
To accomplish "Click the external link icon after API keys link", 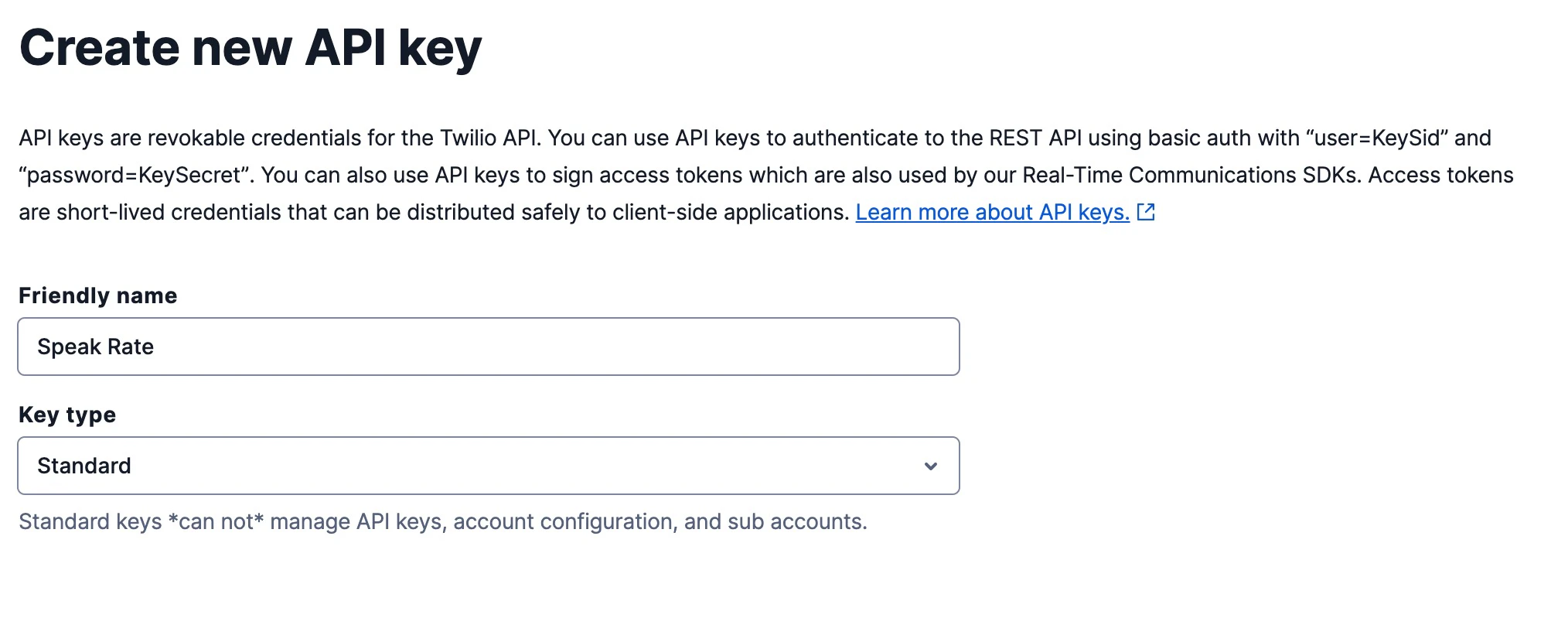I will click(x=1146, y=212).
